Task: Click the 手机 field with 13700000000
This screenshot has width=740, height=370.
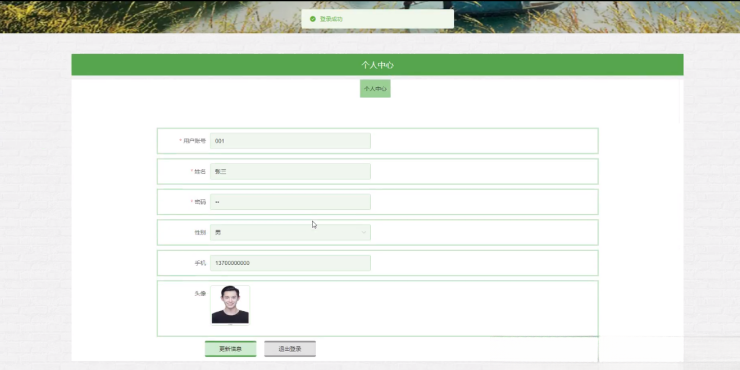Action: [290, 263]
